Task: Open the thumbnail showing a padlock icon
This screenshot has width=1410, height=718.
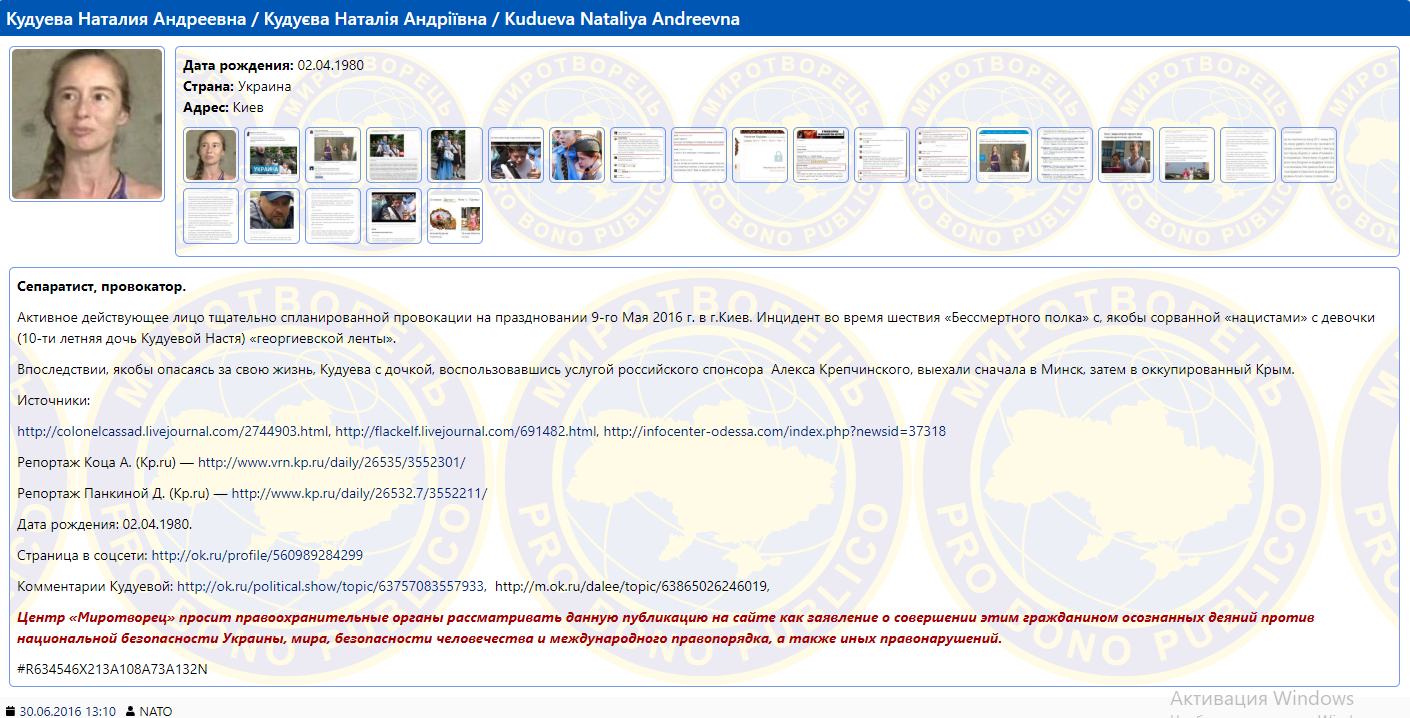Action: 760,155
